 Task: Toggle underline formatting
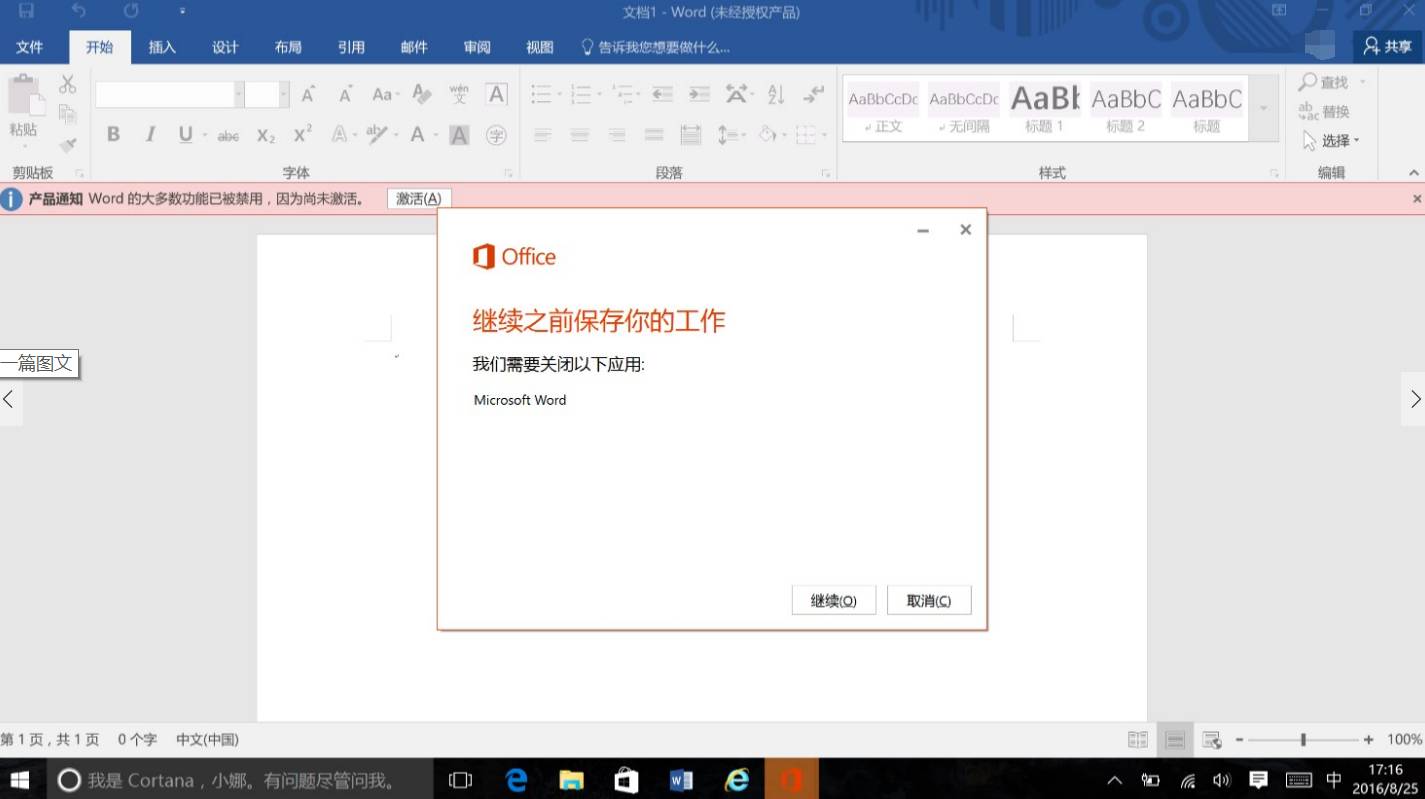[186, 135]
